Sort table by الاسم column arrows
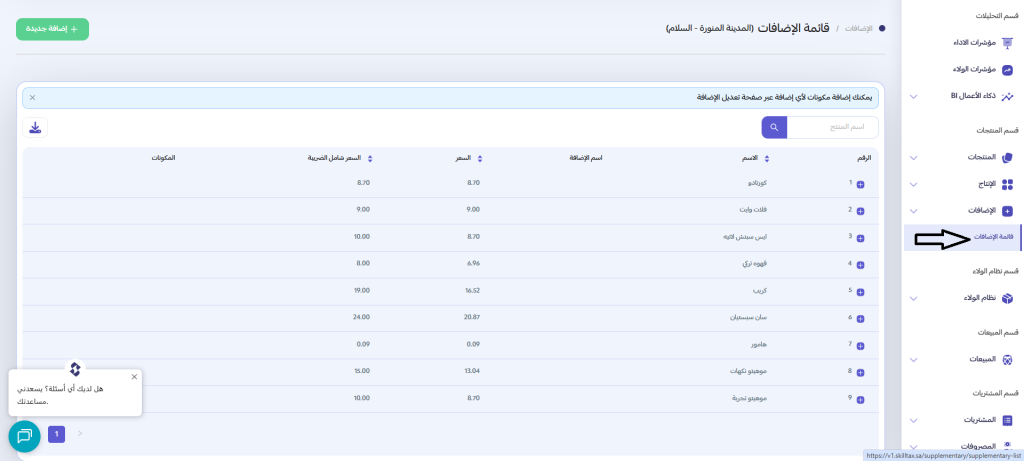 [x=766, y=158]
